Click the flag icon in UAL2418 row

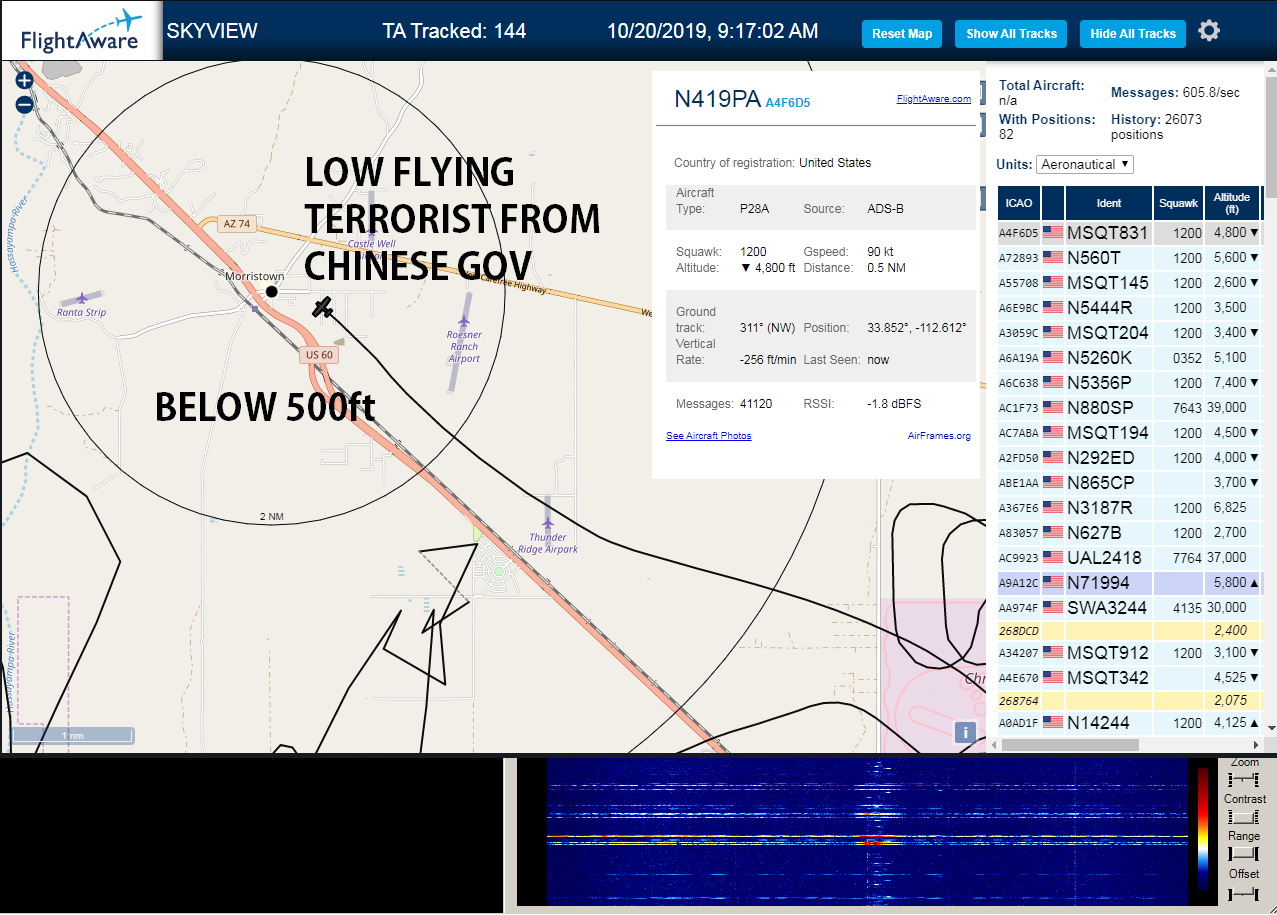(x=1053, y=558)
